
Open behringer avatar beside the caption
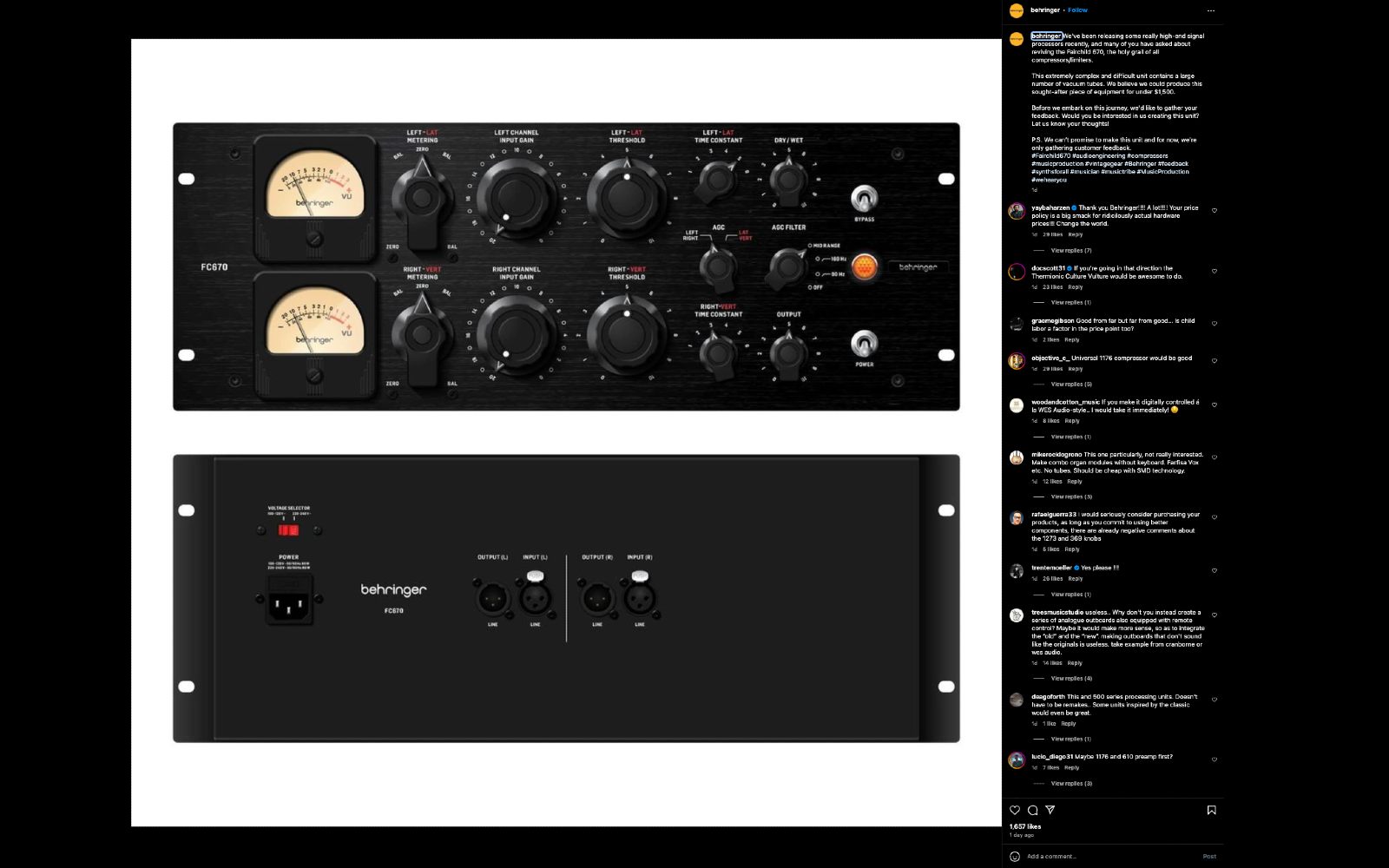[x=1016, y=39]
